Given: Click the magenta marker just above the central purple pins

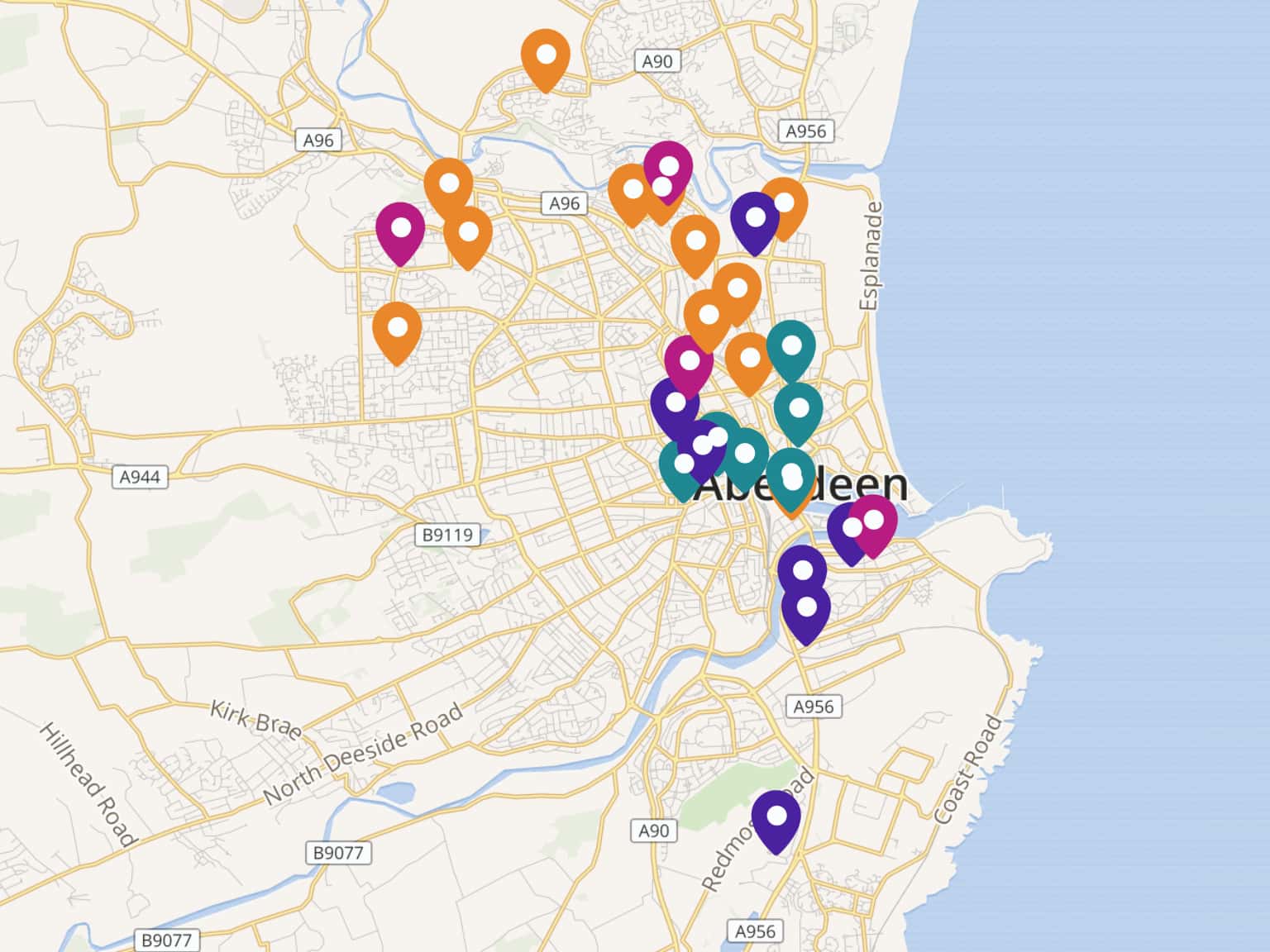Looking at the screenshot, I should tap(689, 363).
